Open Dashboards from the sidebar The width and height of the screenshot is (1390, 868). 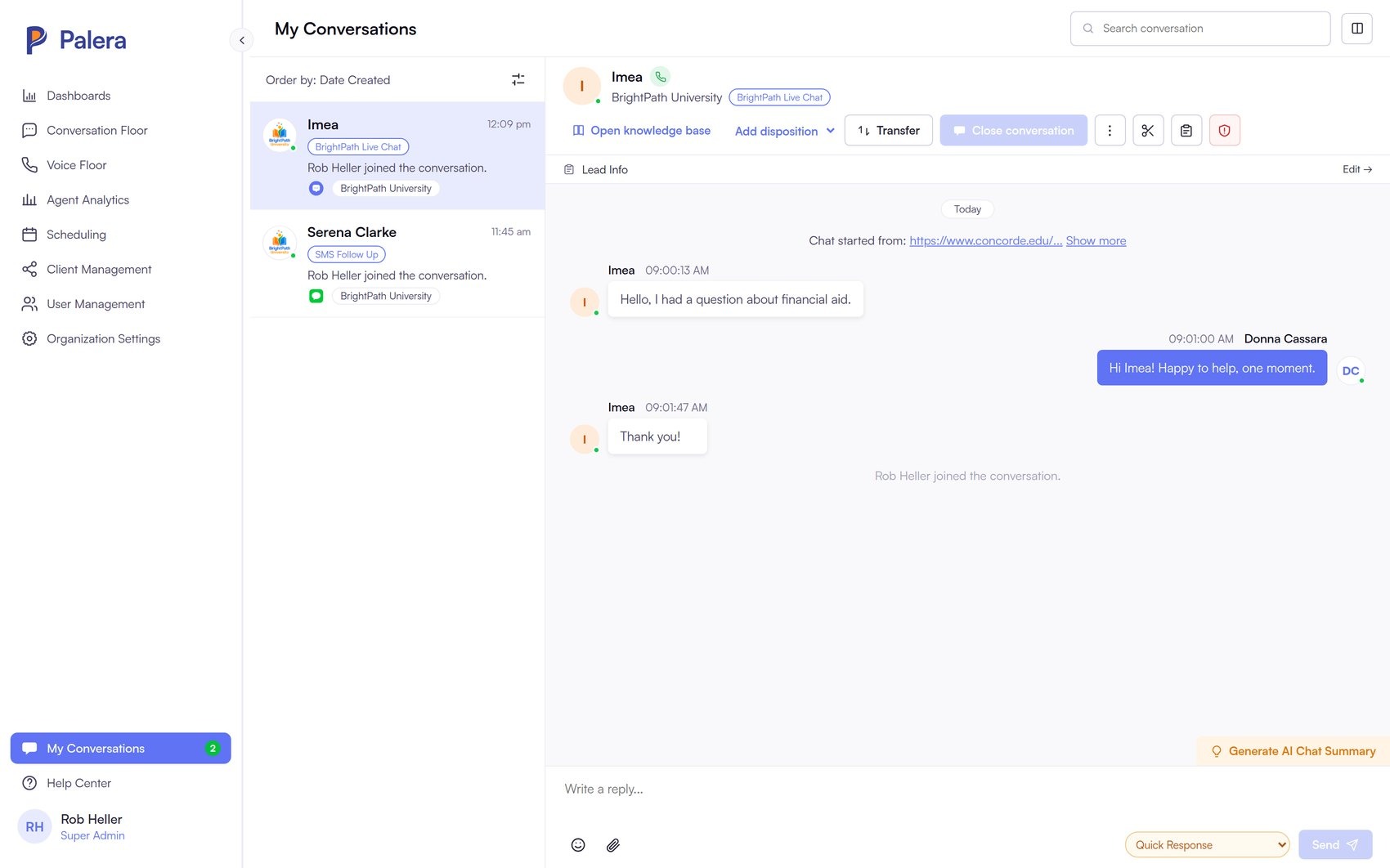point(78,96)
